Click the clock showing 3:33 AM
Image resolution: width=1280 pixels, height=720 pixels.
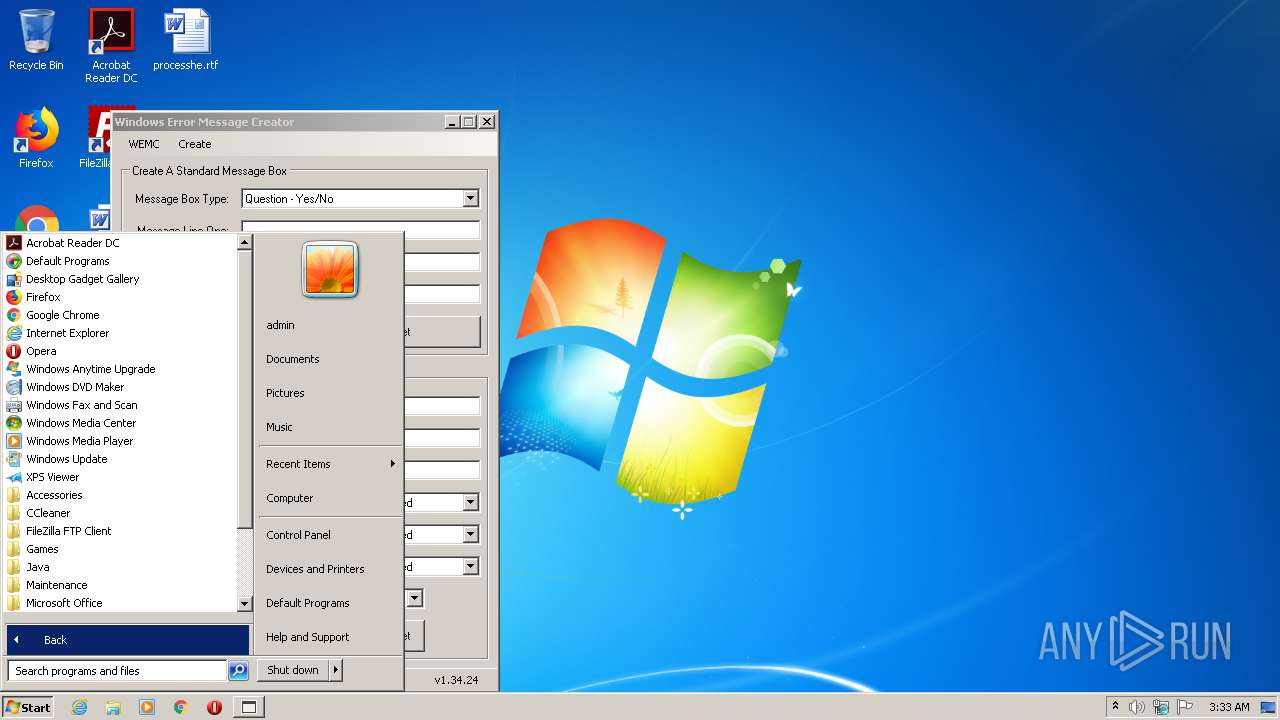pyautogui.click(x=1229, y=707)
